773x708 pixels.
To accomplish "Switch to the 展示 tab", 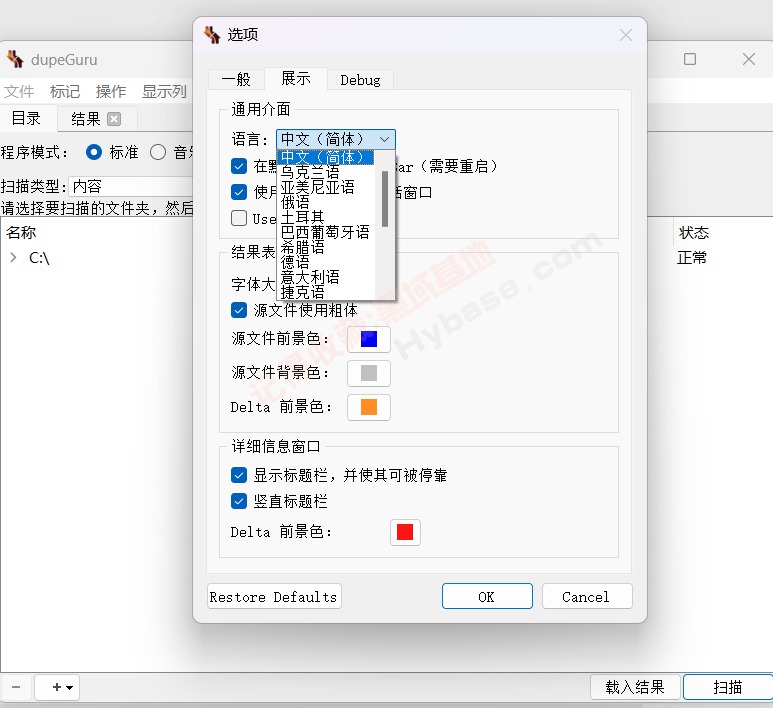I will pos(296,78).
